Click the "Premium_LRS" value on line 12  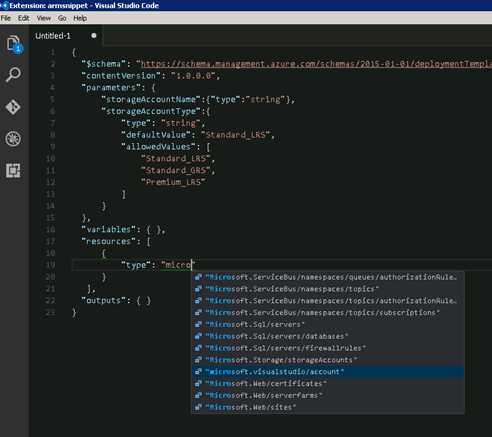[174, 182]
